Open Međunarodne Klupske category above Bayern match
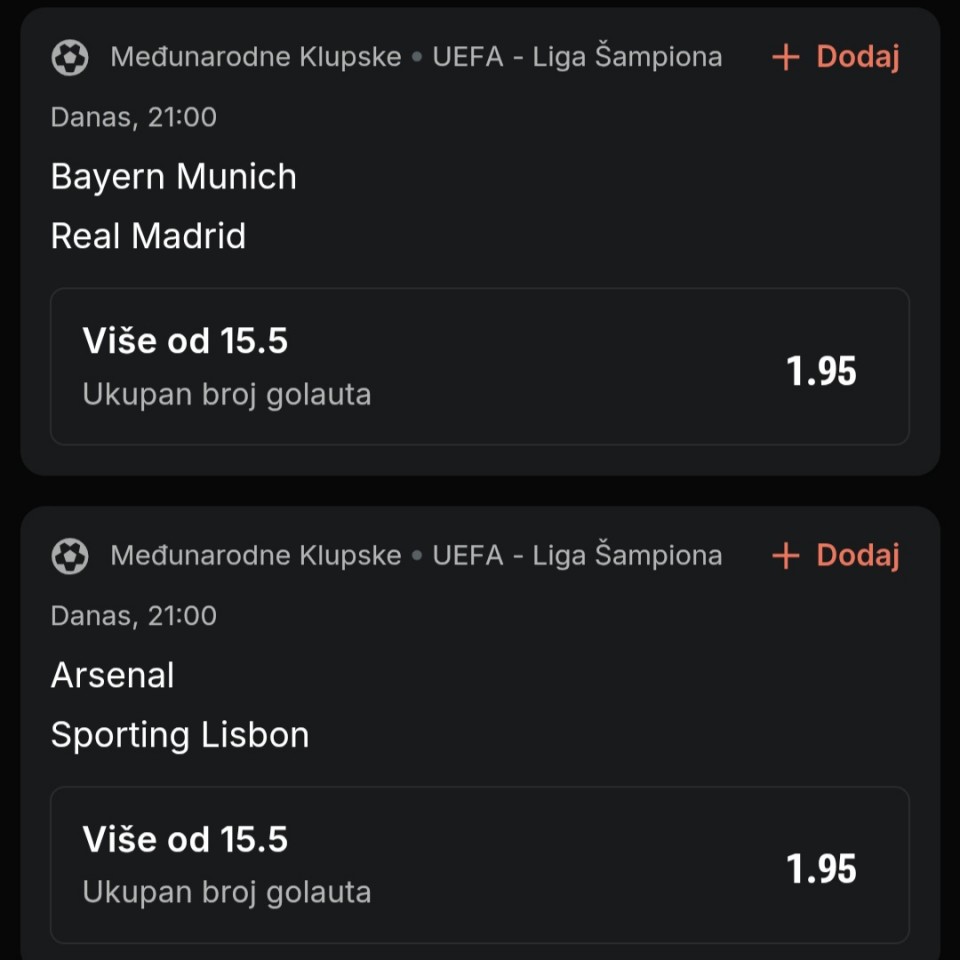Viewport: 960px width, 960px height. tap(255, 57)
